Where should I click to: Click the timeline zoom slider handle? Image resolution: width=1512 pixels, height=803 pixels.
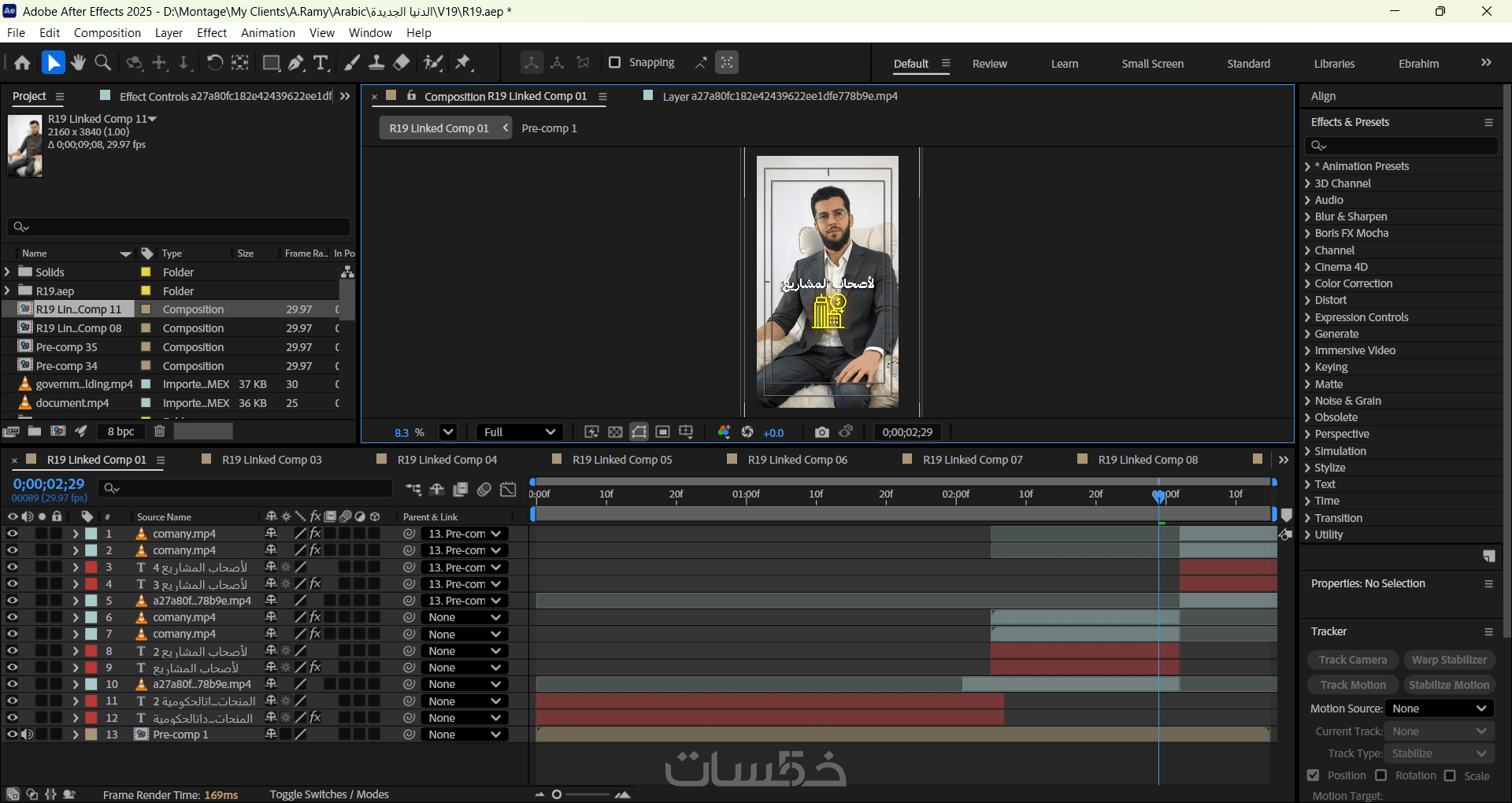[557, 794]
